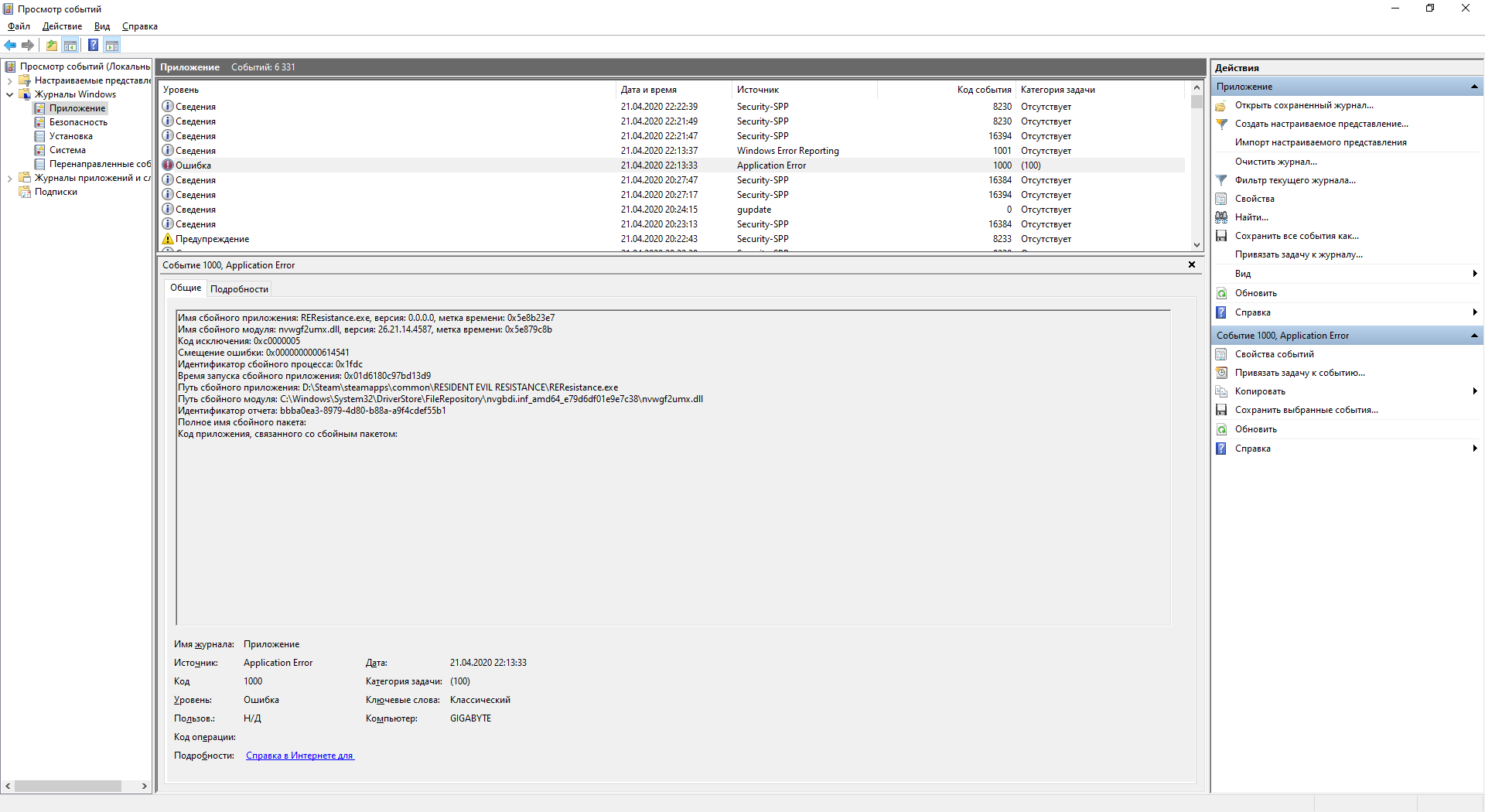The width and height of the screenshot is (1485, 812).
Task: Click the Свойства properties icon in Actions
Action: [1221, 199]
